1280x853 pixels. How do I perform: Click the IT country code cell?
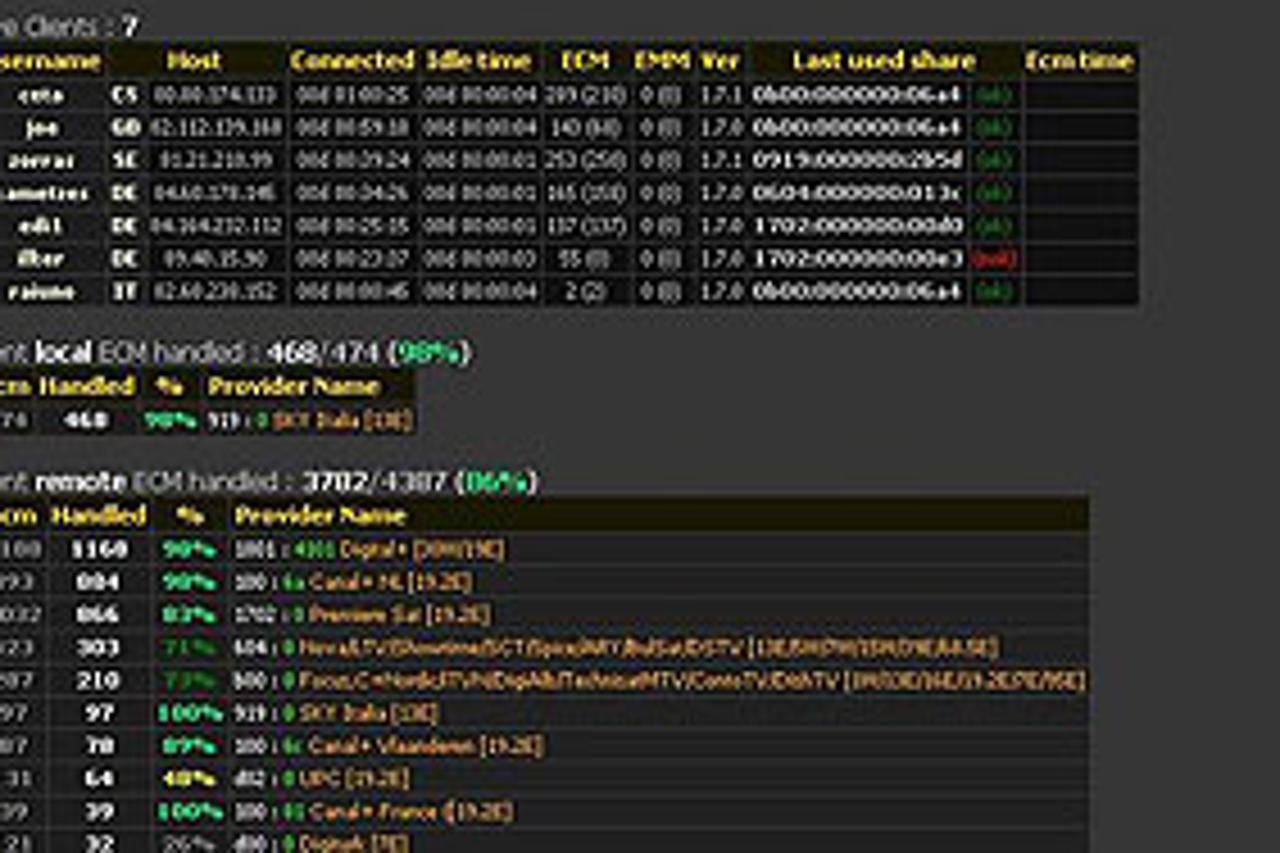(125, 292)
